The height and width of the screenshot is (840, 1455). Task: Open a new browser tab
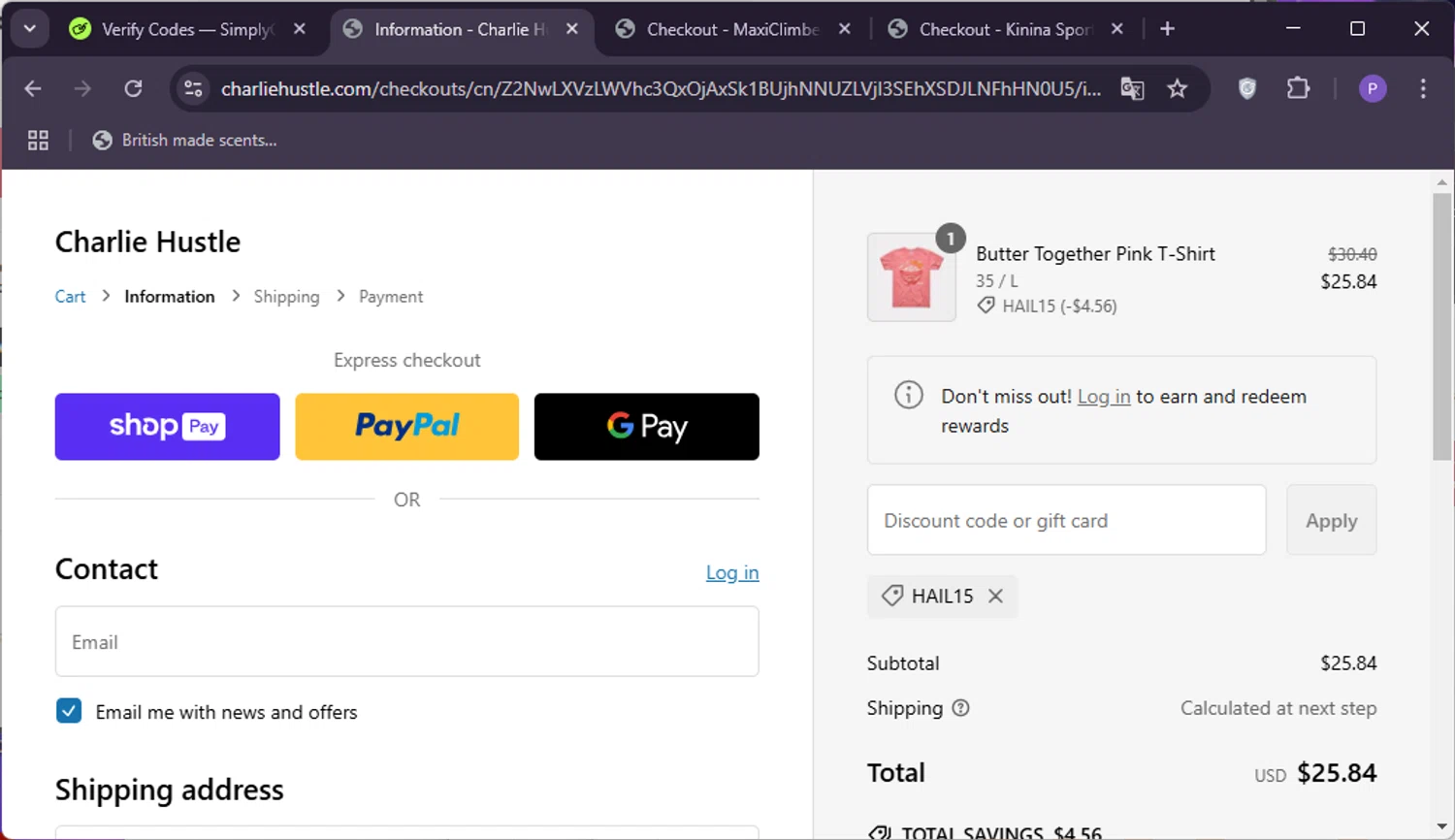click(x=1168, y=29)
